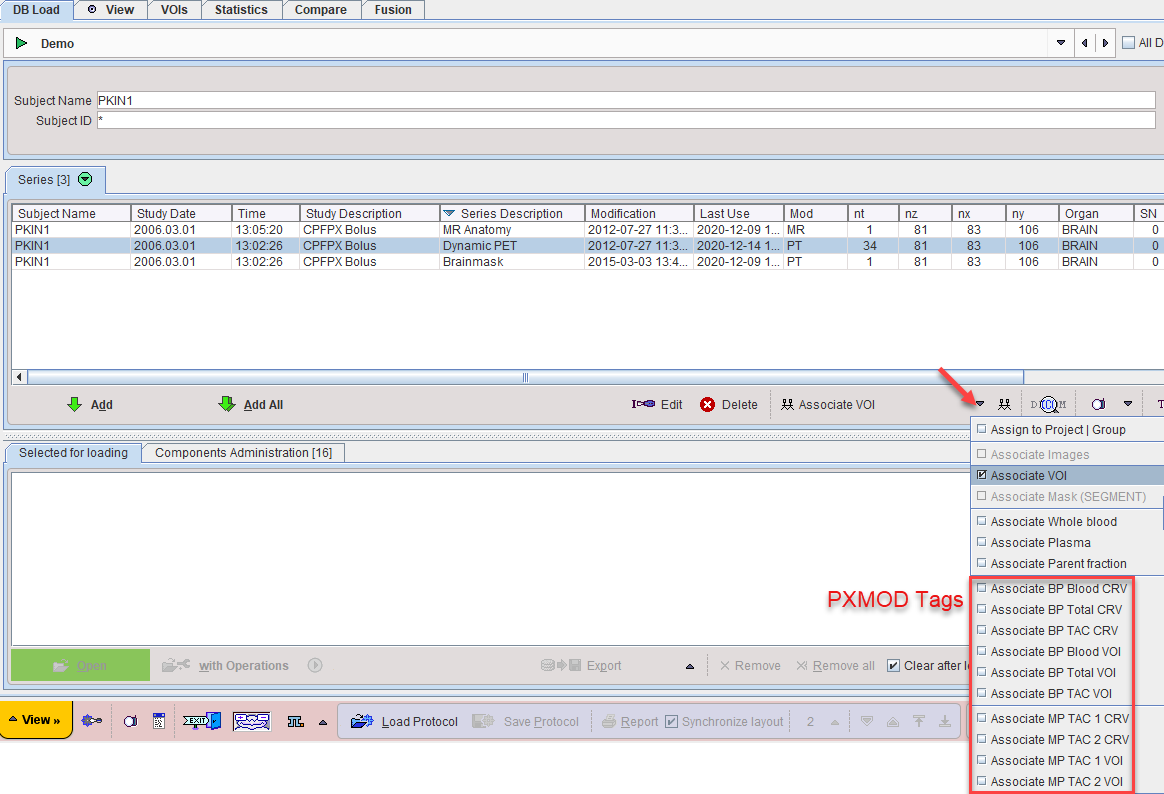Click the green Series filter circle icon
Screen dimensions: 1164x794
click(x=85, y=179)
